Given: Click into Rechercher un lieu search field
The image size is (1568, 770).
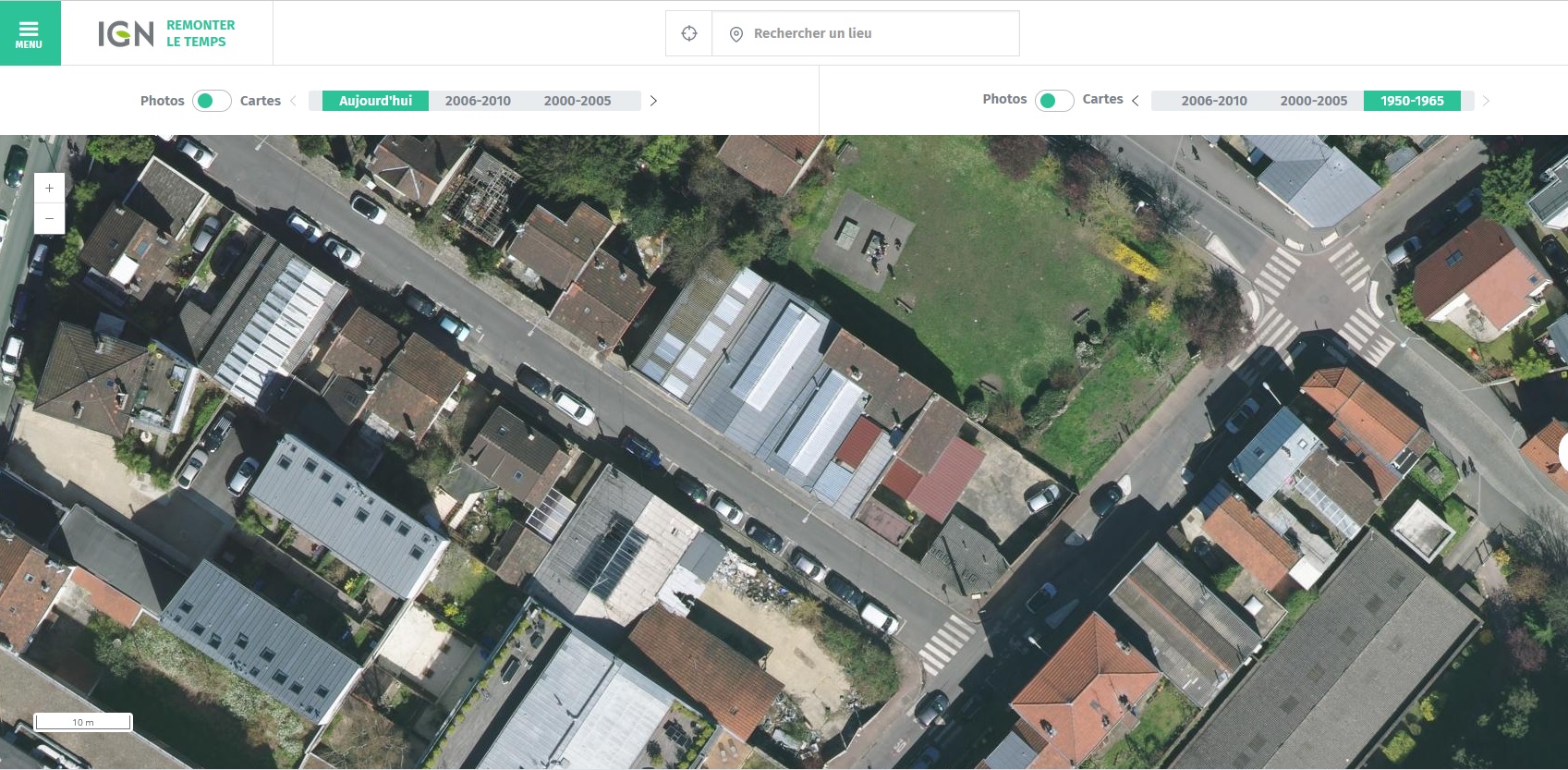Looking at the screenshot, I should click(x=866, y=33).
